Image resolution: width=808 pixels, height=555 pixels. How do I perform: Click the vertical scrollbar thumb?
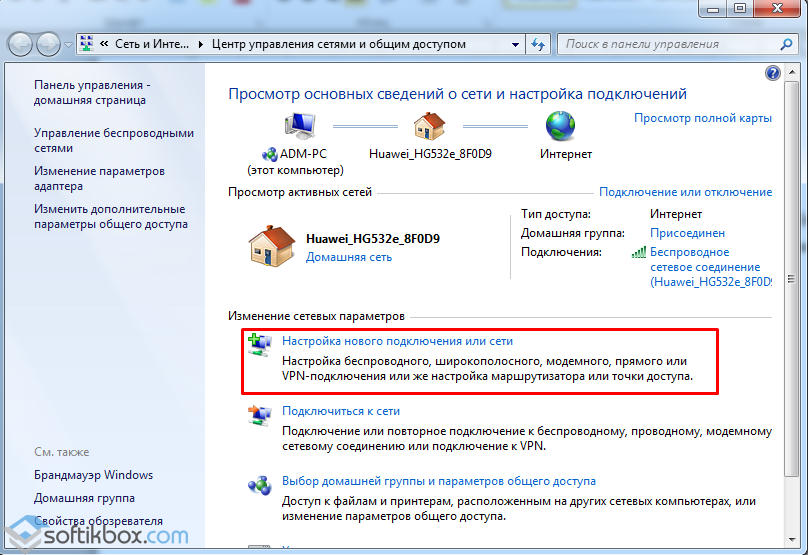[x=792, y=279]
